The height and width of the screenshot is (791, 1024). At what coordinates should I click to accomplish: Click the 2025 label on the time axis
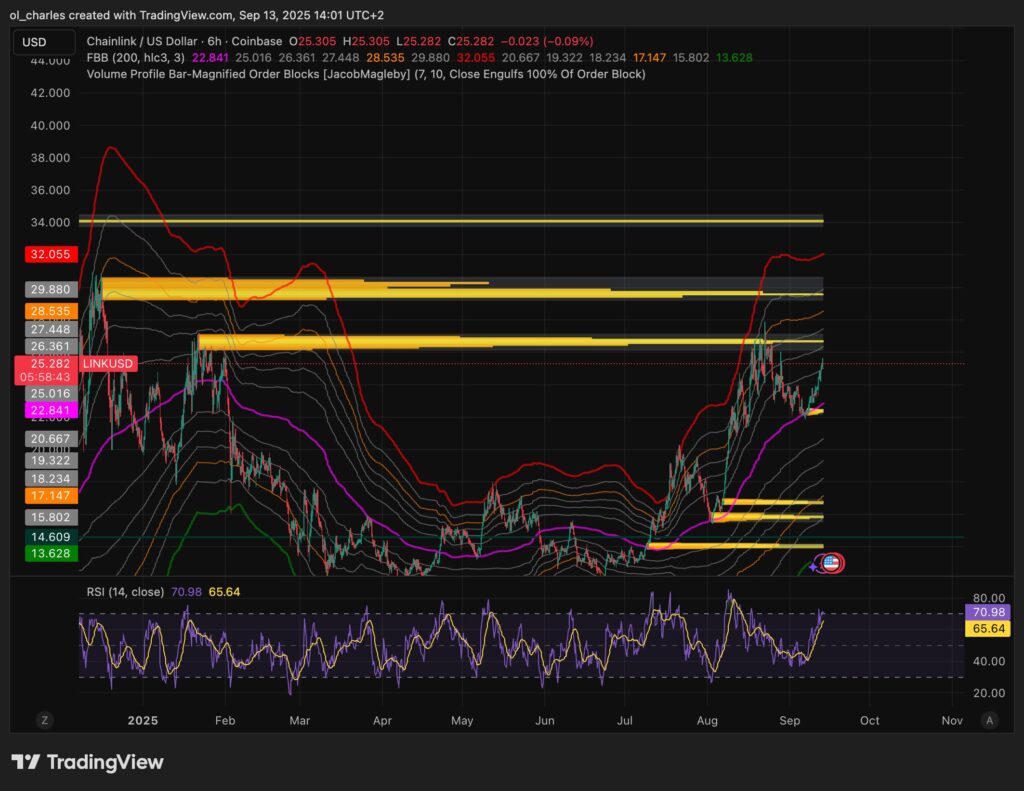point(142,720)
